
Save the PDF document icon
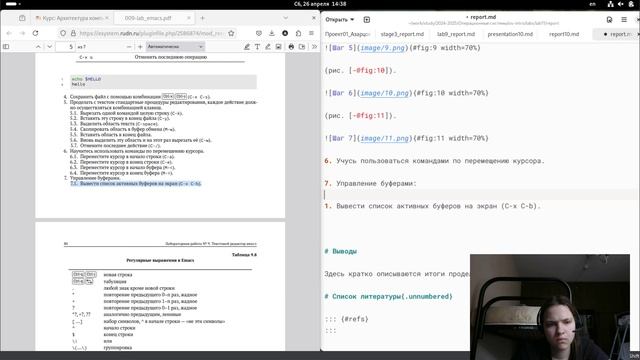coord(302,47)
